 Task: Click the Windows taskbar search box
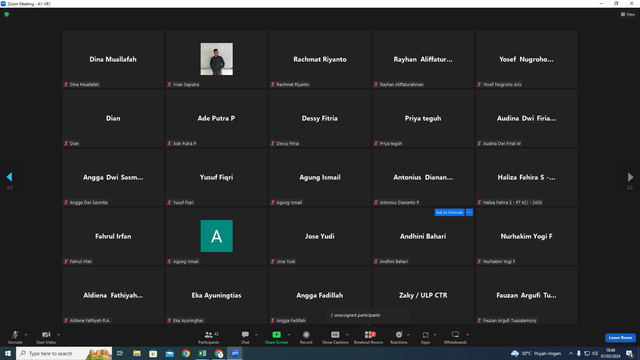[64, 353]
